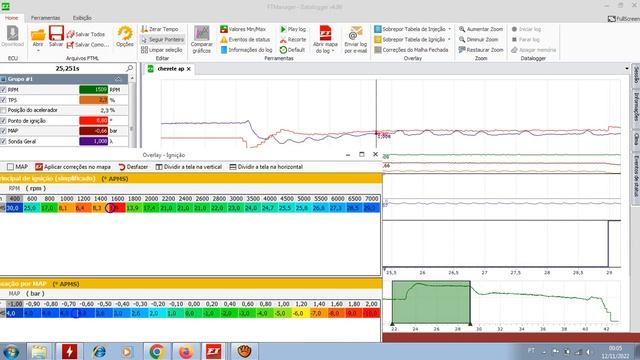Open Sobrepor Tabela de Ignição dropdown

click(449, 40)
